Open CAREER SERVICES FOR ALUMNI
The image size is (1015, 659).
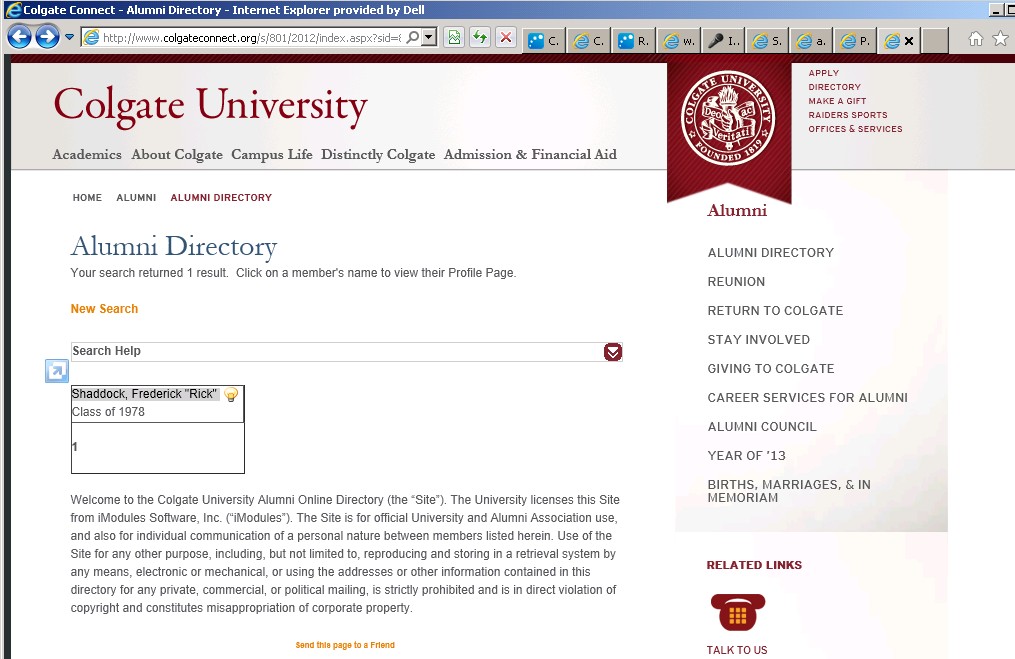point(807,397)
